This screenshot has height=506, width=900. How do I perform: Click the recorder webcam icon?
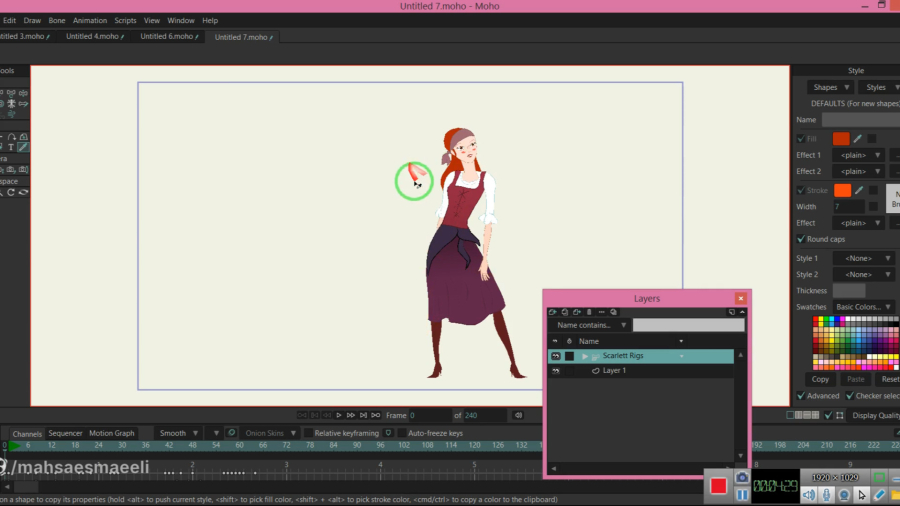pos(844,495)
